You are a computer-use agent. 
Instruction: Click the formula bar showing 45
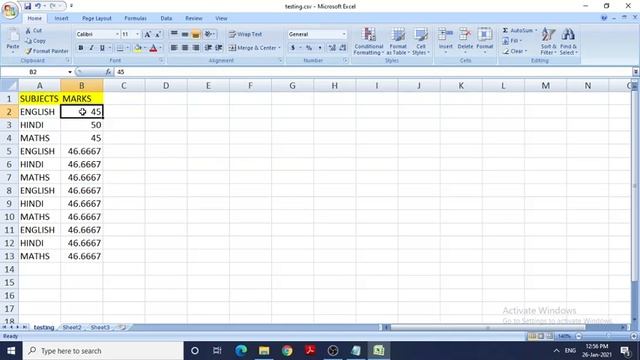pyautogui.click(x=373, y=72)
